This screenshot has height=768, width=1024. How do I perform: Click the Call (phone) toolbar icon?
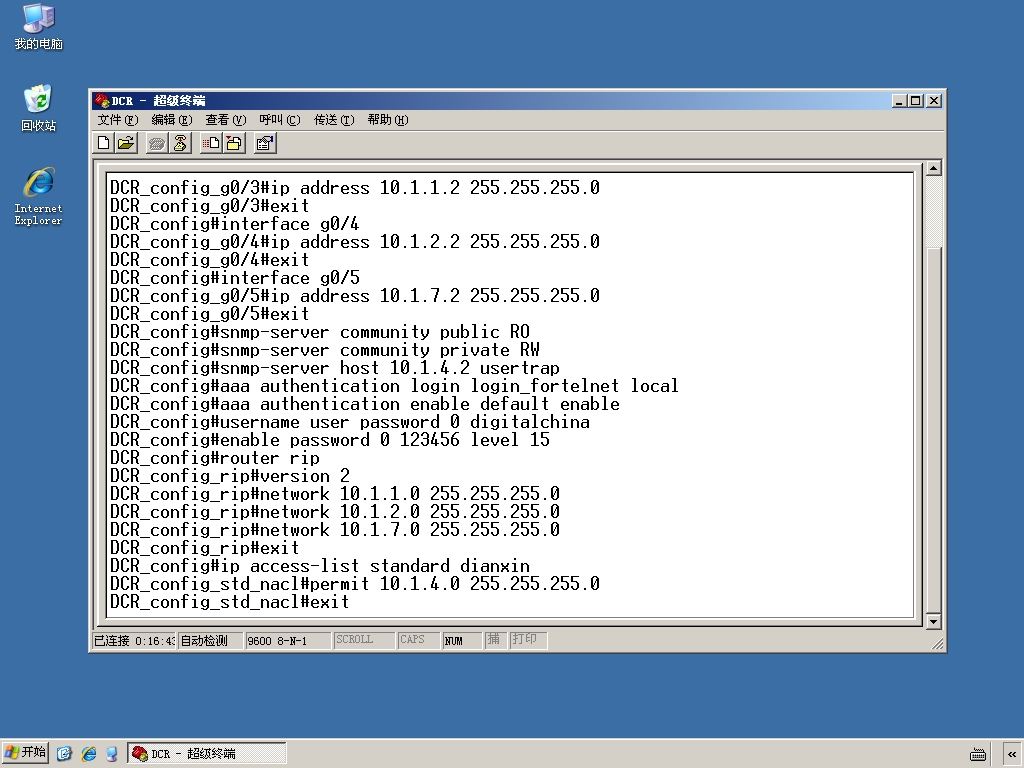click(157, 143)
